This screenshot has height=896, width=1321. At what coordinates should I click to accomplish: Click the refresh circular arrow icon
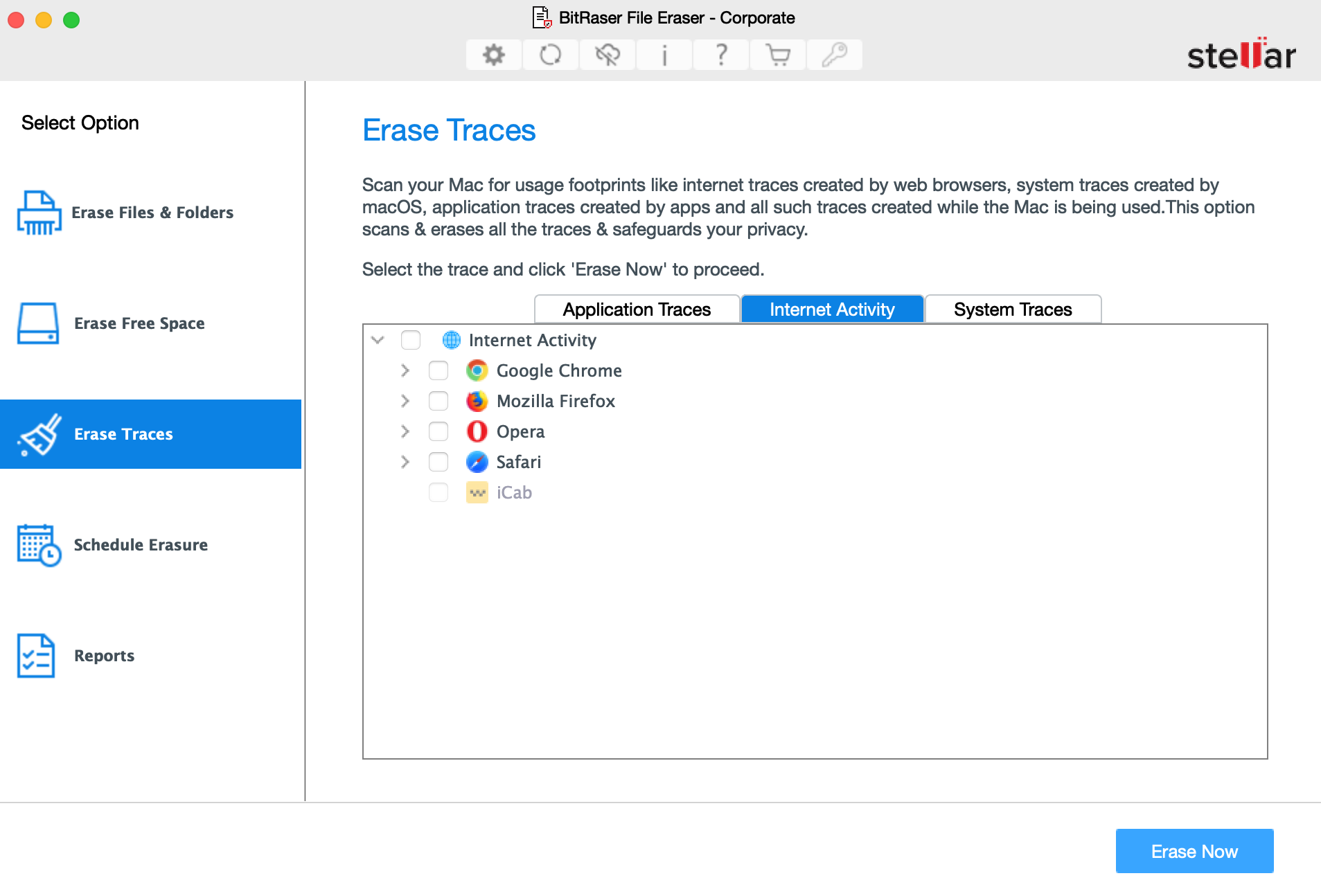pyautogui.click(x=551, y=55)
